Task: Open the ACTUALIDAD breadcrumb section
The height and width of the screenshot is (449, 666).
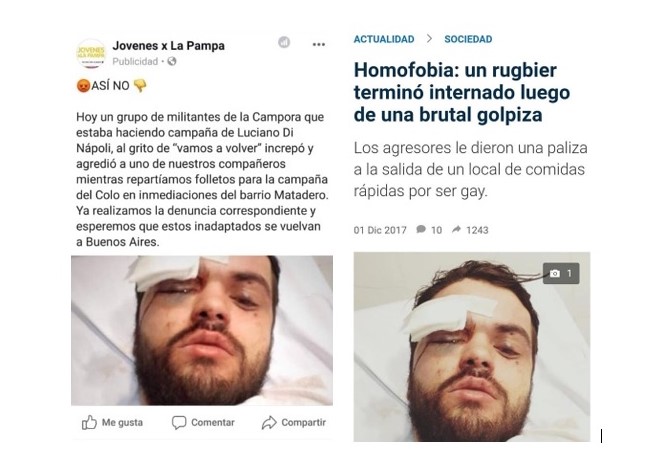Action: (x=384, y=39)
